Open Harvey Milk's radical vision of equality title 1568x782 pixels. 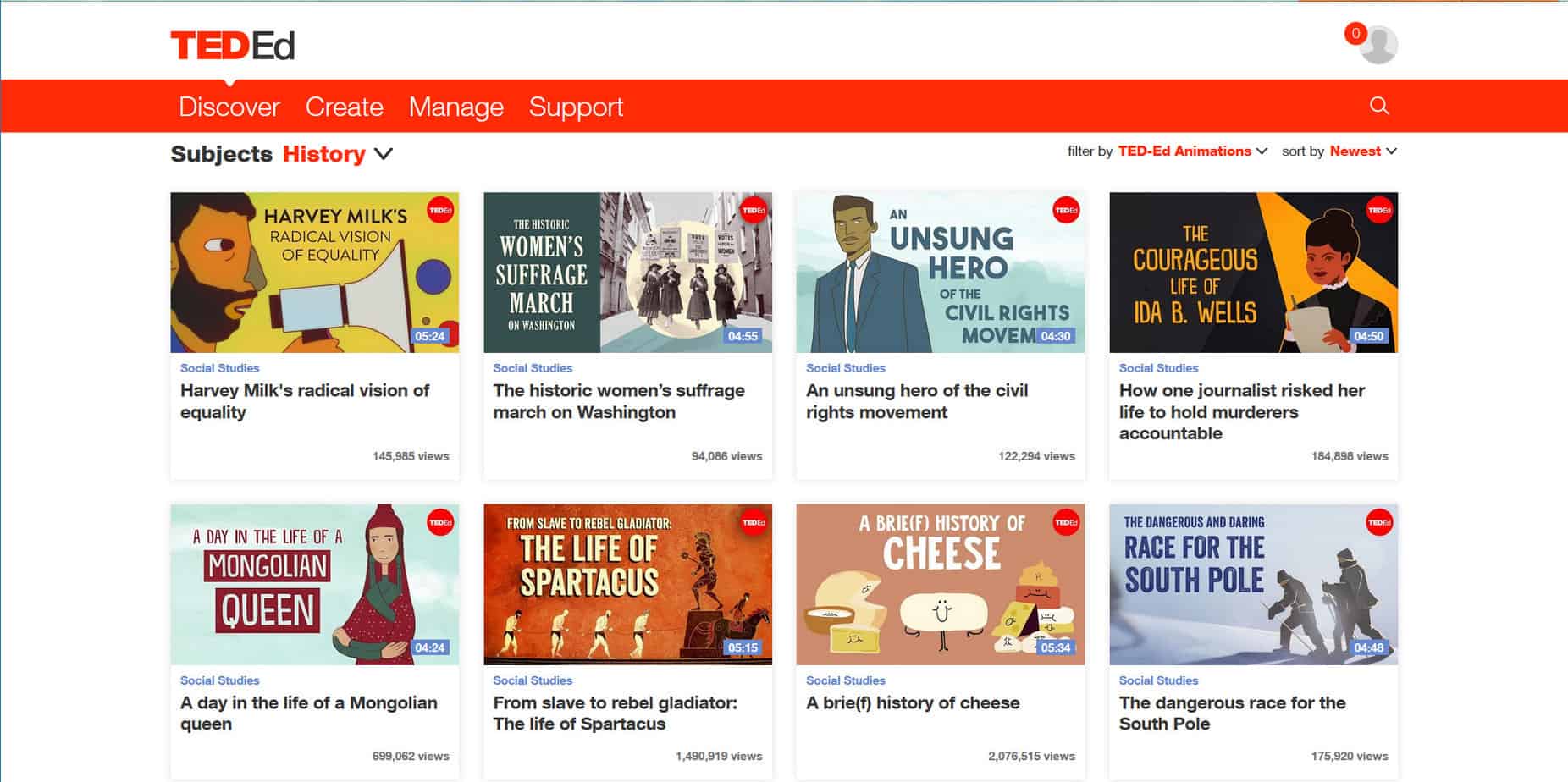coord(305,401)
